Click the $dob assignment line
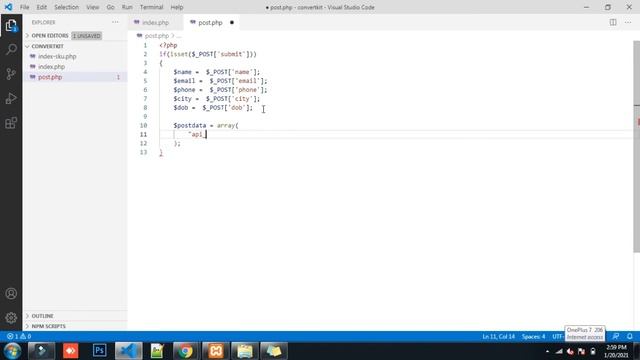 (213, 108)
